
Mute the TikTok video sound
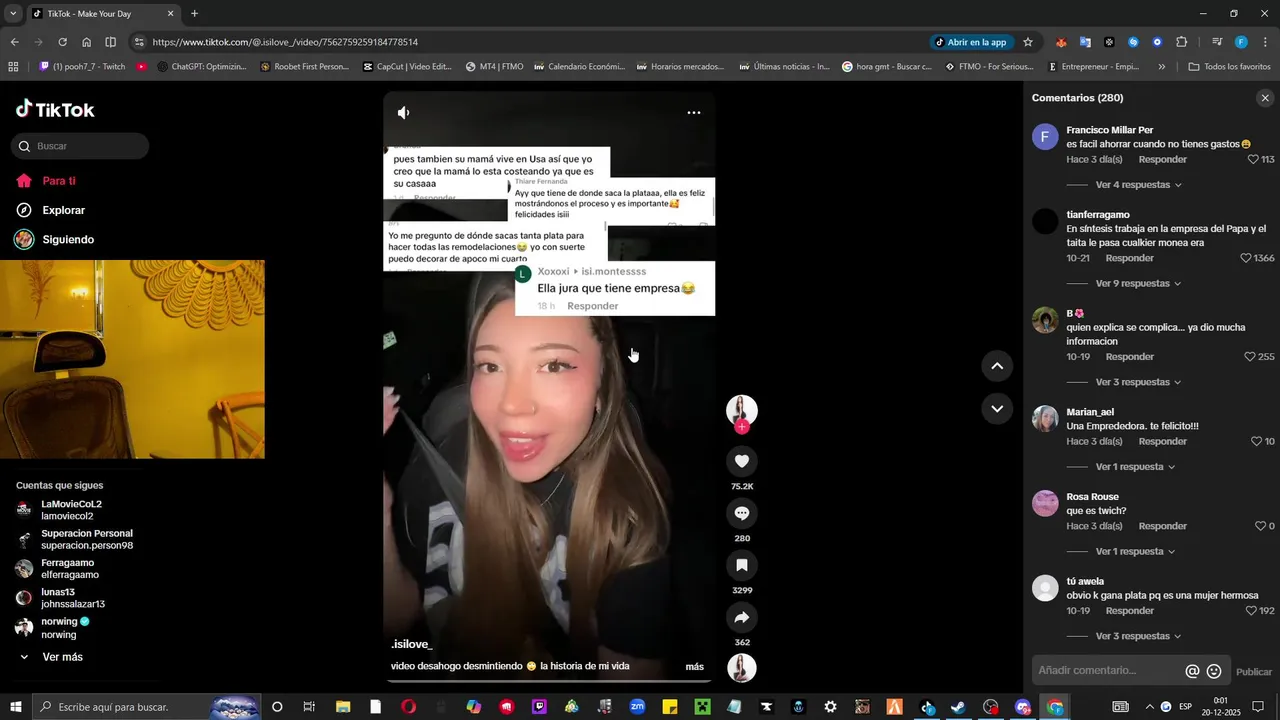coord(403,113)
